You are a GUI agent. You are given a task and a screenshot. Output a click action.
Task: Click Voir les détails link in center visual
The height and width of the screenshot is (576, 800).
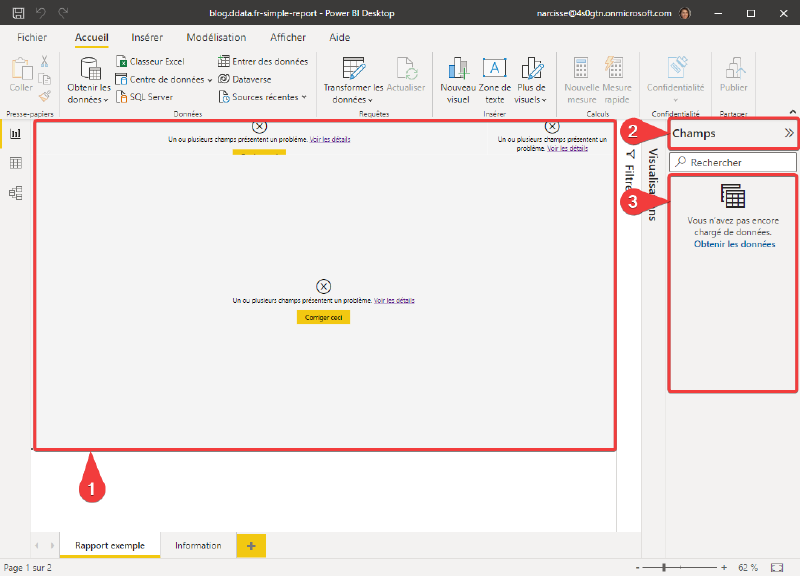(x=394, y=300)
